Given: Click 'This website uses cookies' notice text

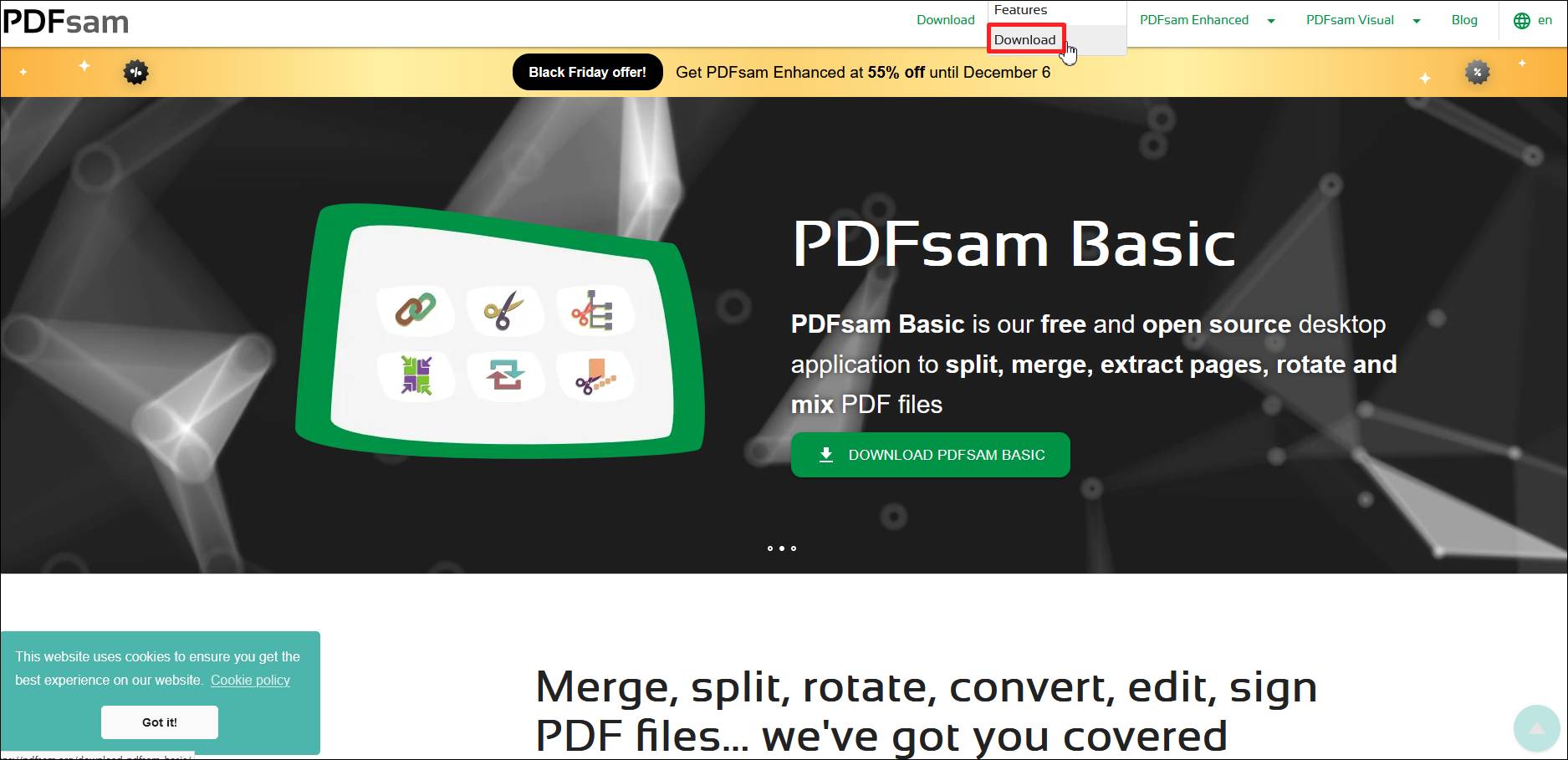Looking at the screenshot, I should point(157,668).
